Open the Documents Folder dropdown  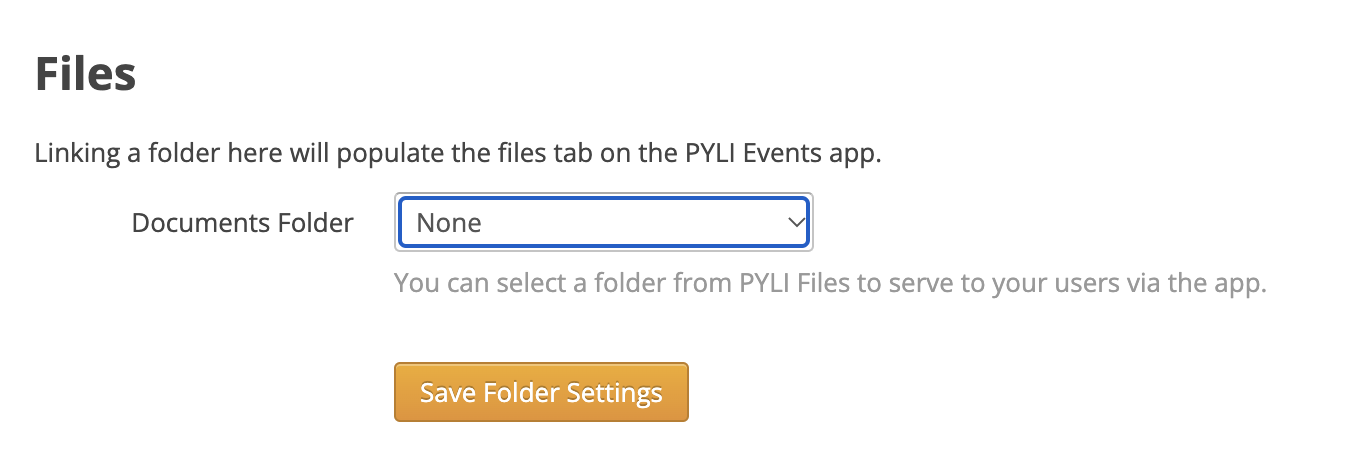point(603,222)
